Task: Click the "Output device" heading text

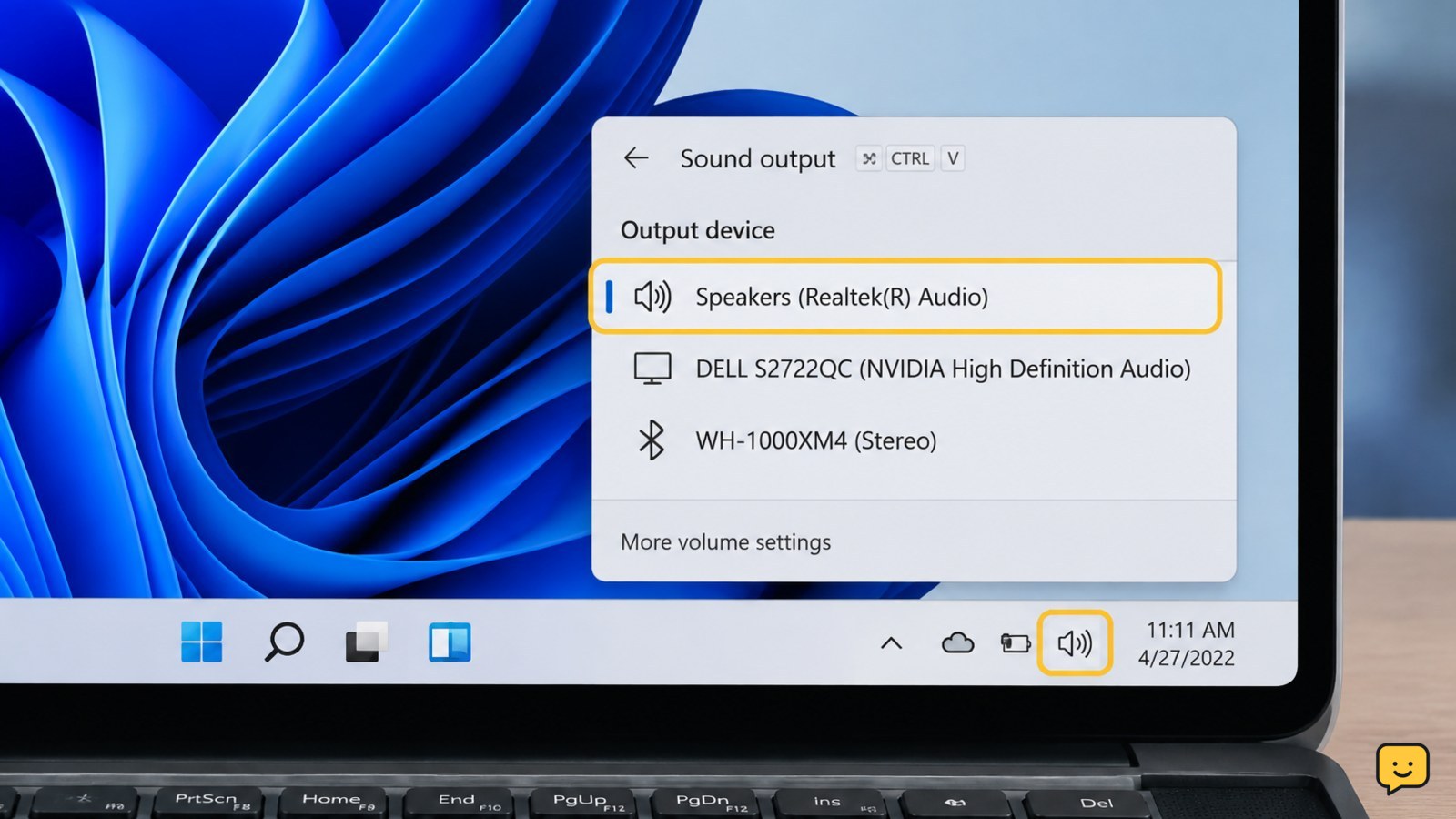Action: click(698, 230)
